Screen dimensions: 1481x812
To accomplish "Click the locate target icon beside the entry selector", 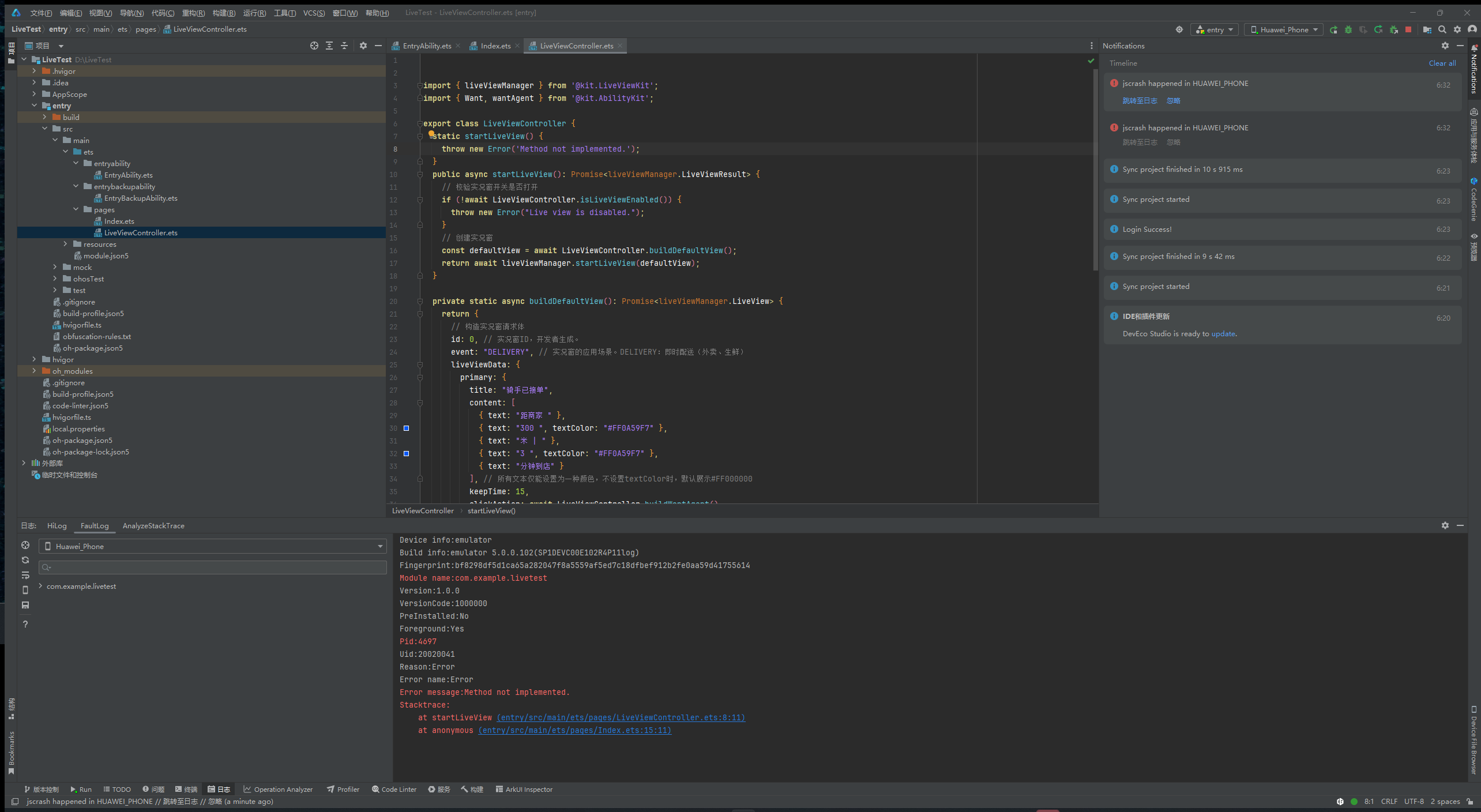I will pos(1179,29).
